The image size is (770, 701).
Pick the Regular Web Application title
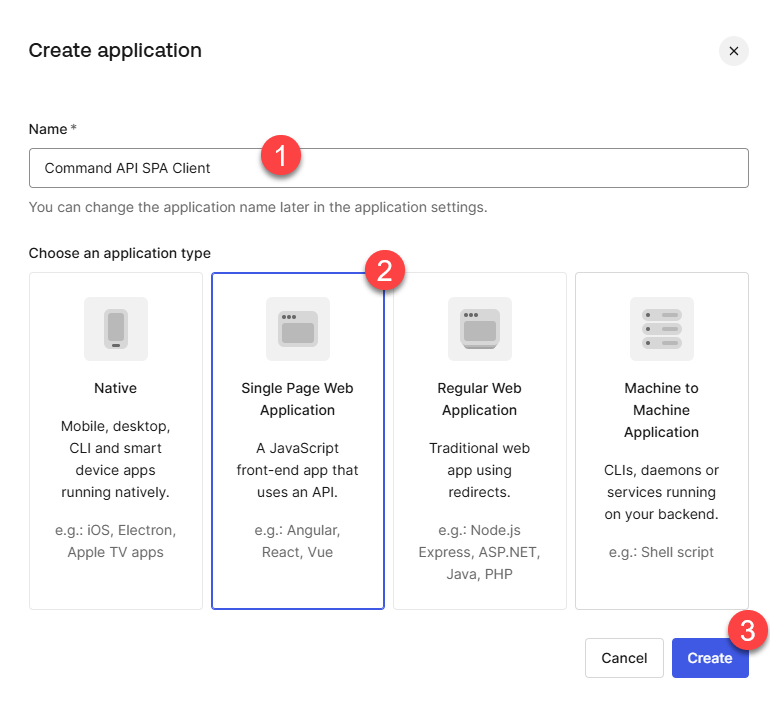tap(479, 399)
